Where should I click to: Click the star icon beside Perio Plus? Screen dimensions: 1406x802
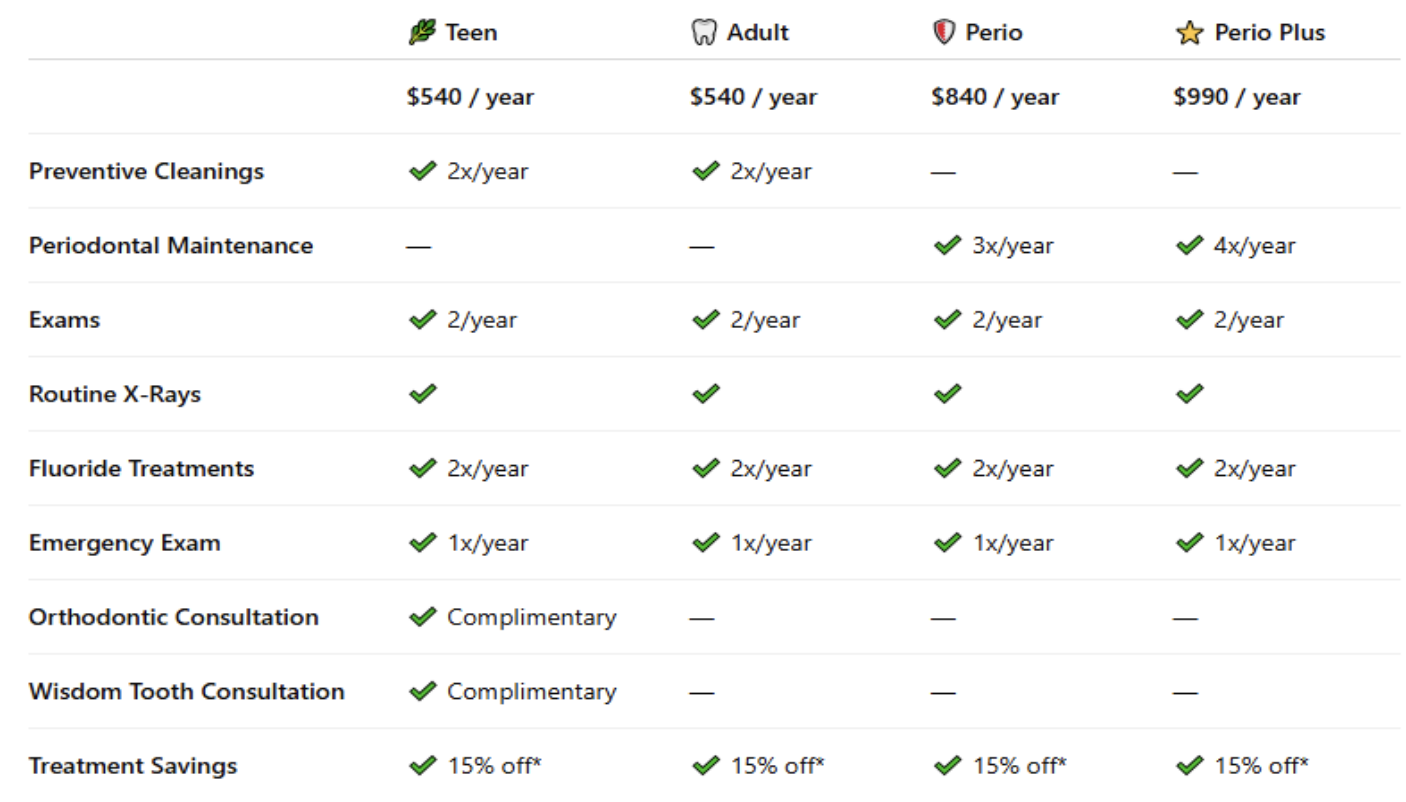pyautogui.click(x=1188, y=33)
